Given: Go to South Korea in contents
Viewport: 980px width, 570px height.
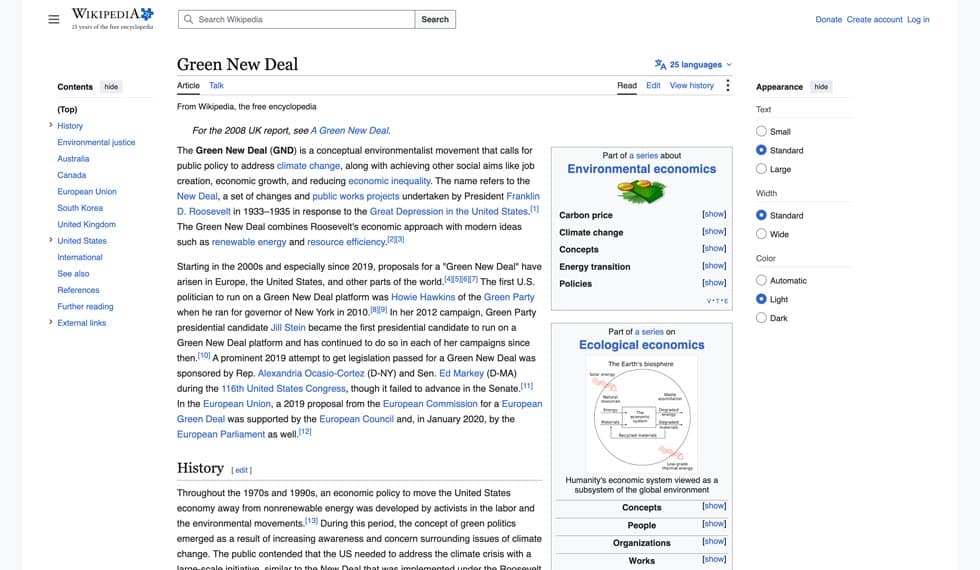Looking at the screenshot, I should pyautogui.click(x=80, y=208).
